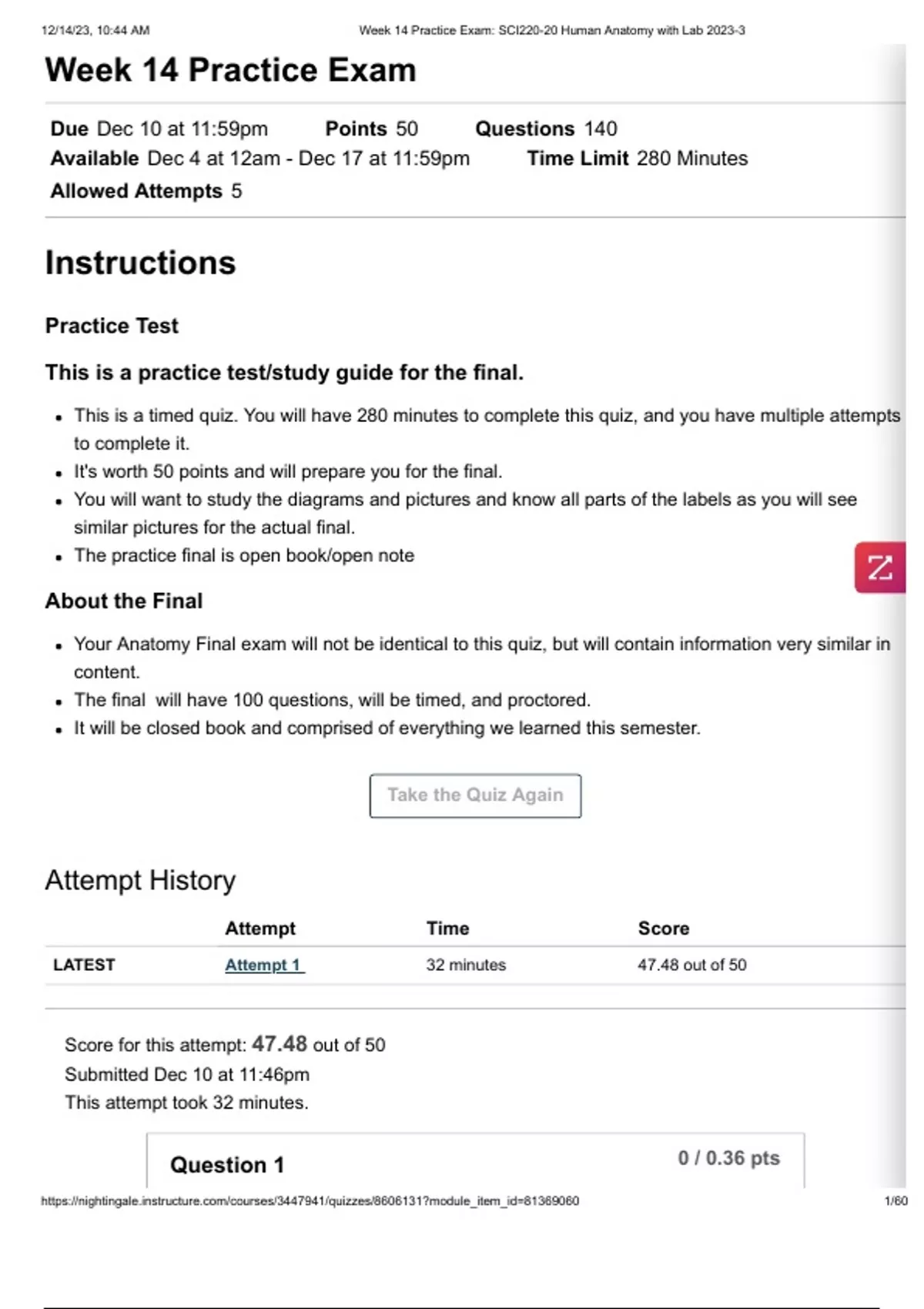Click the 0 / 0.36 pts score label
This screenshot has height=1309, width=924.
[728, 1158]
